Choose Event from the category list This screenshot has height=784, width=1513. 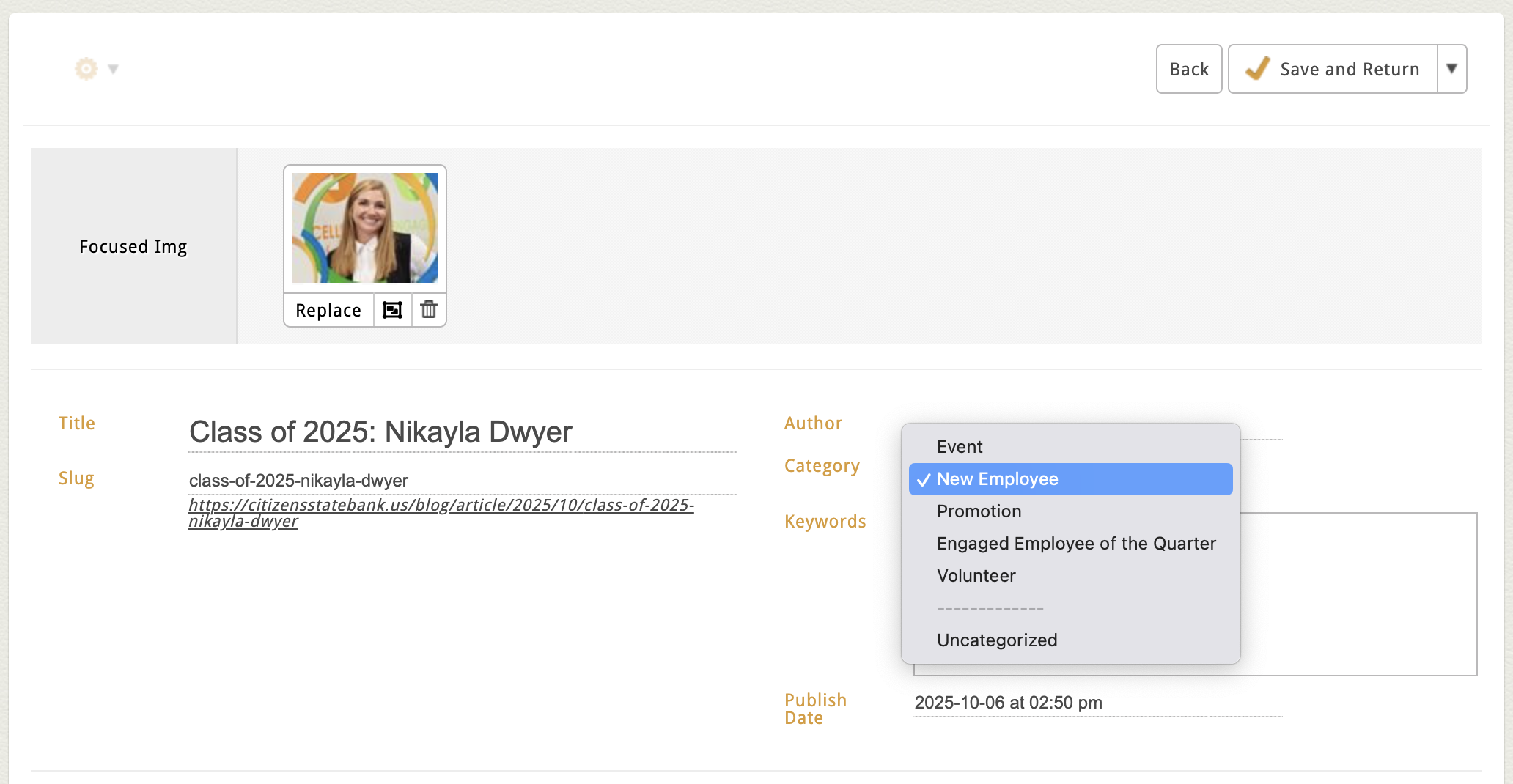click(960, 447)
